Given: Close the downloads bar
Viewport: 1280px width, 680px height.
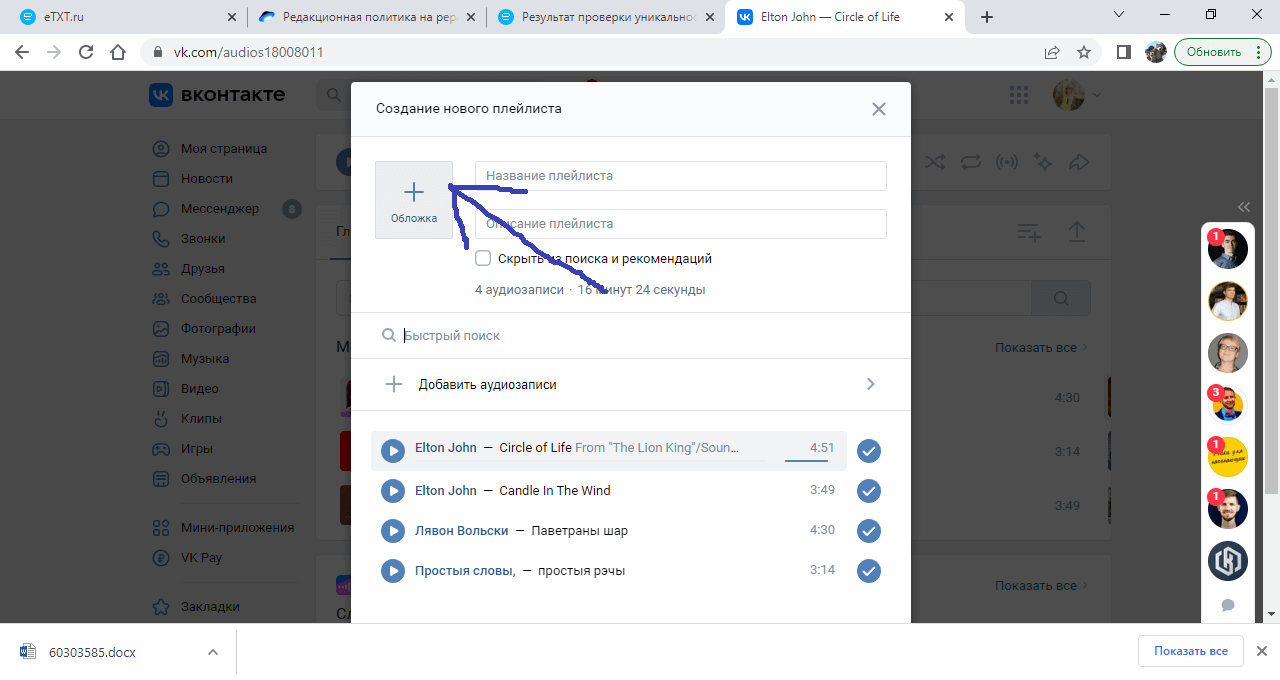Looking at the screenshot, I should tap(1261, 651).
